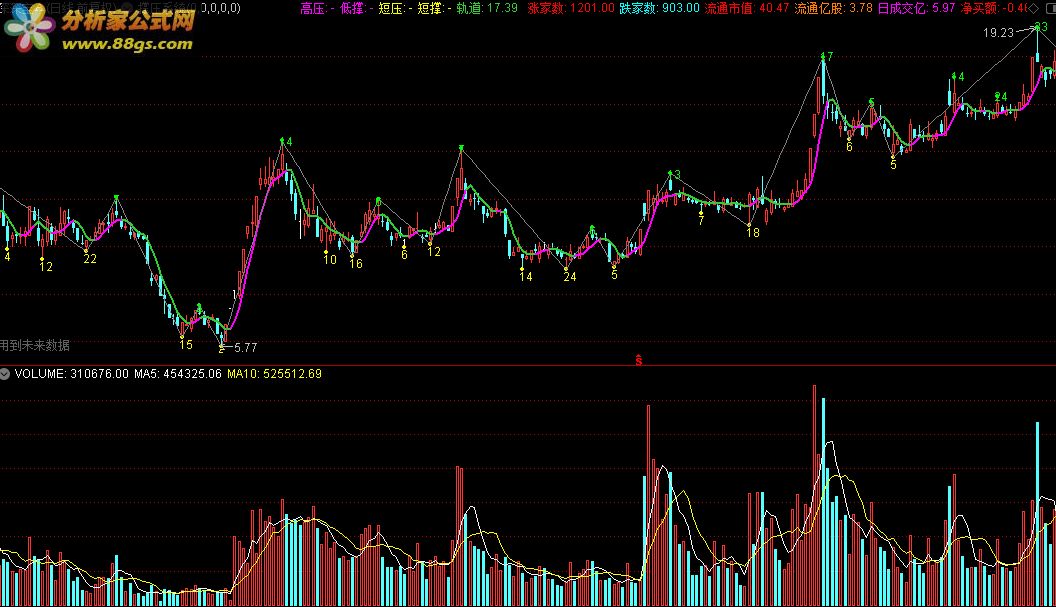Click the yellow 18 trough marker
The image size is (1056, 607).
[753, 232]
